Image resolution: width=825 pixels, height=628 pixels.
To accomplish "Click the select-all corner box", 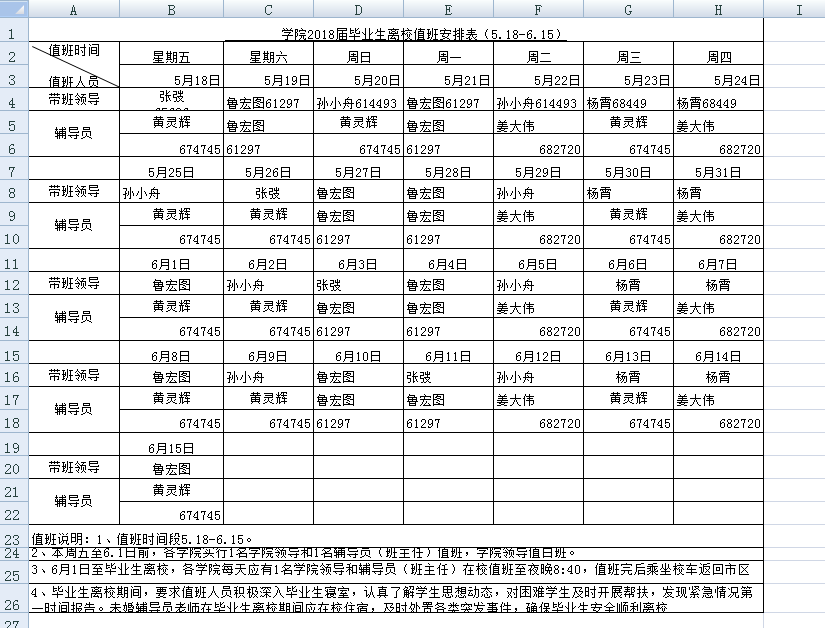I will tap(15, 10).
